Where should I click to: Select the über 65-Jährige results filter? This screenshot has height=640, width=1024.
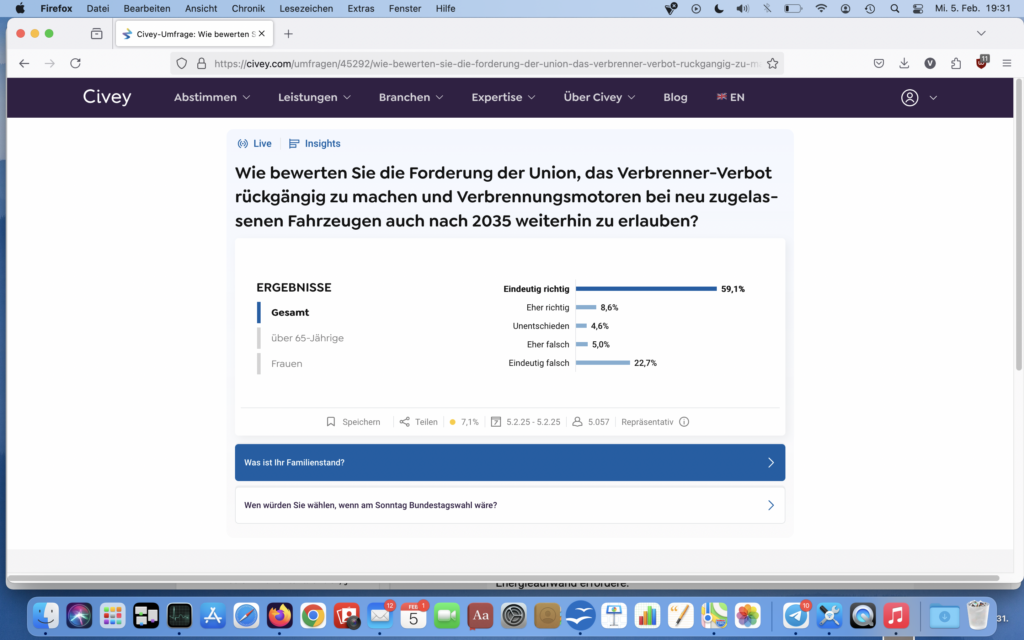tap(307, 338)
